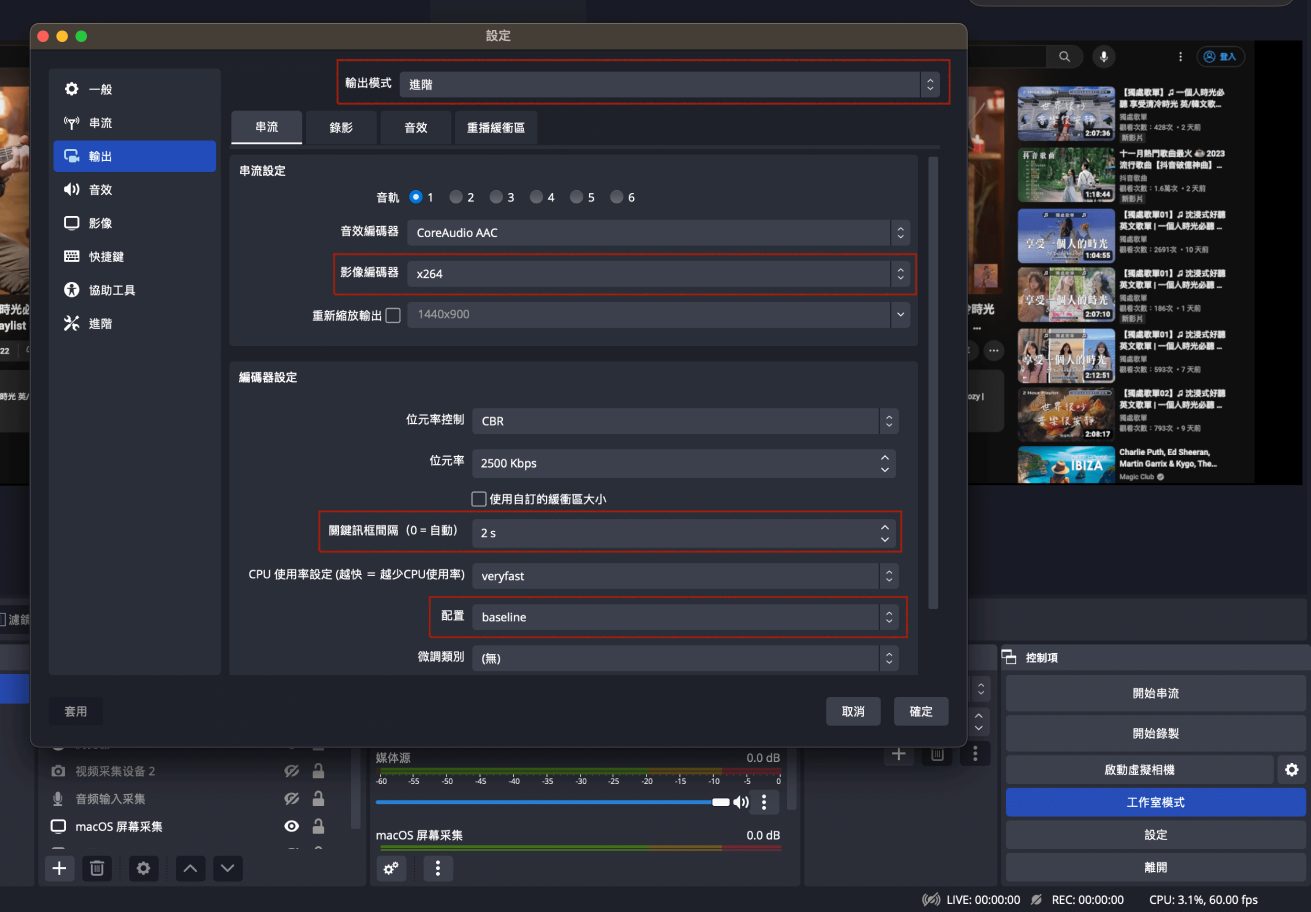The width and height of the screenshot is (1311, 912).
Task: Click the 媒体源 volume slider handle
Action: click(x=720, y=802)
